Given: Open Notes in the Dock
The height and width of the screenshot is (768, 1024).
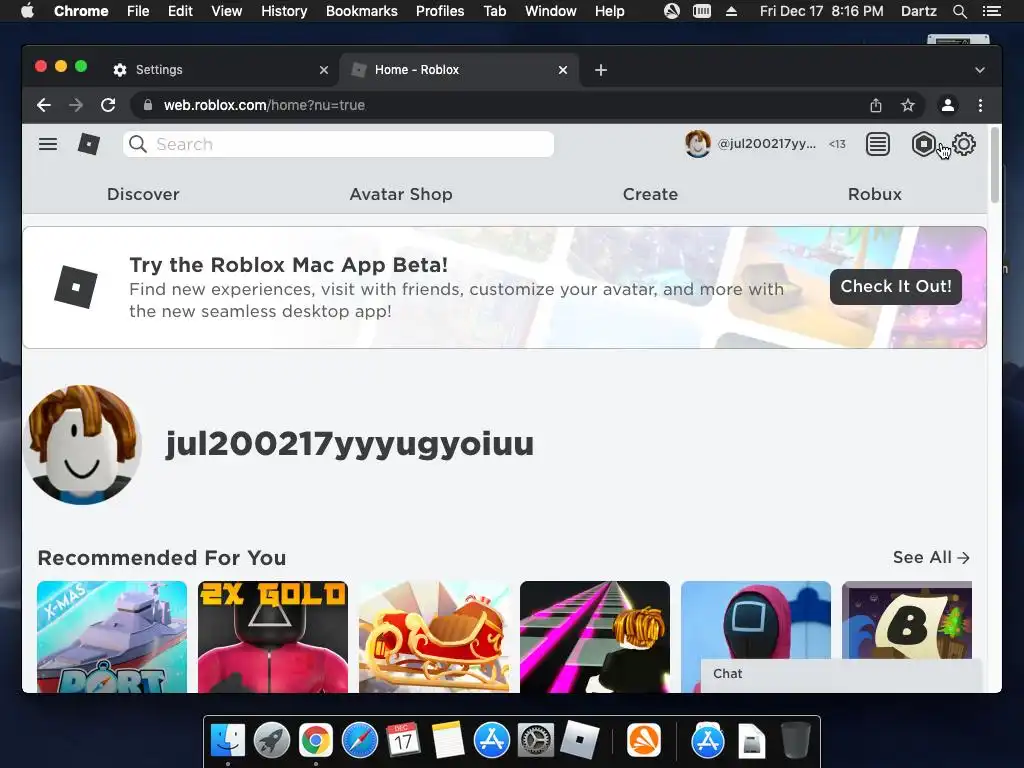Looking at the screenshot, I should pos(447,741).
